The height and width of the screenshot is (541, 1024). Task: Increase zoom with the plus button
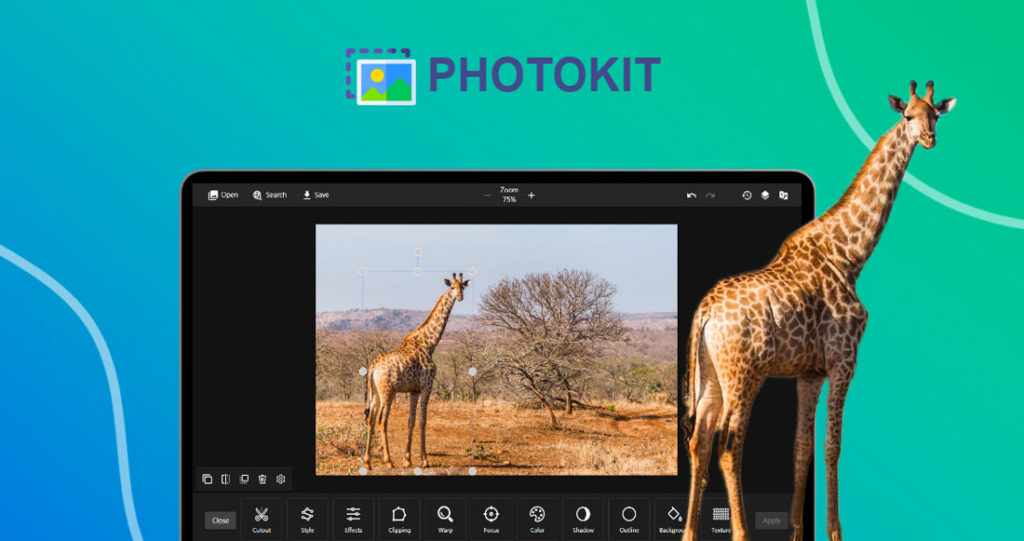531,195
